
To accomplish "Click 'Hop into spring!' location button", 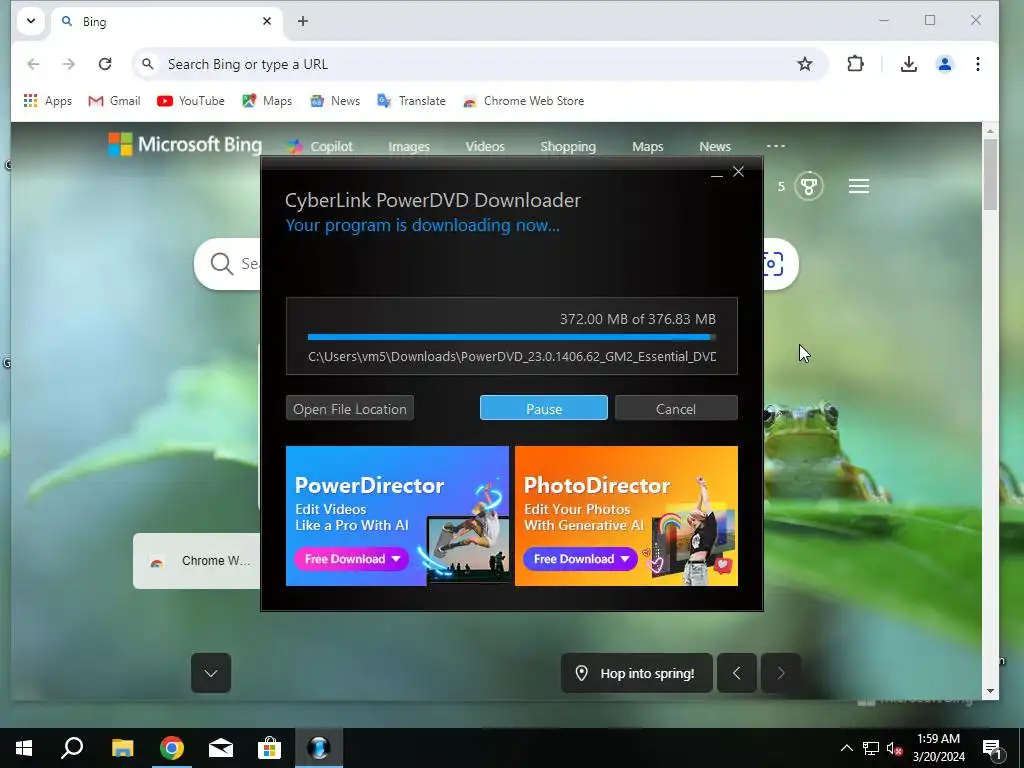I will [x=636, y=673].
